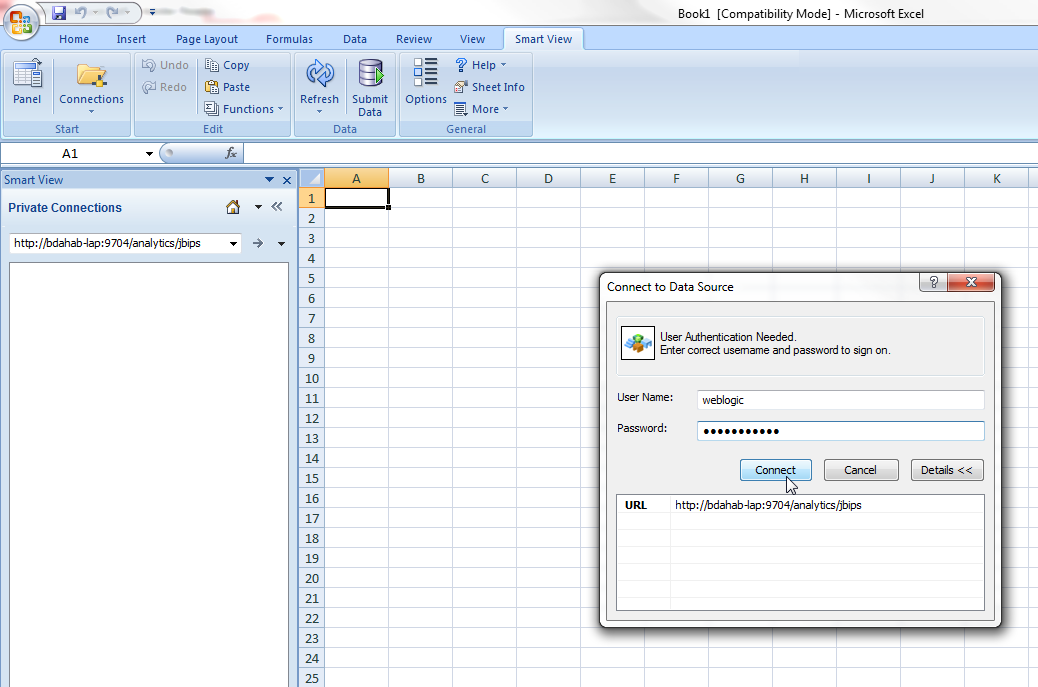
Task: Open Smart View Options
Action: click(426, 81)
